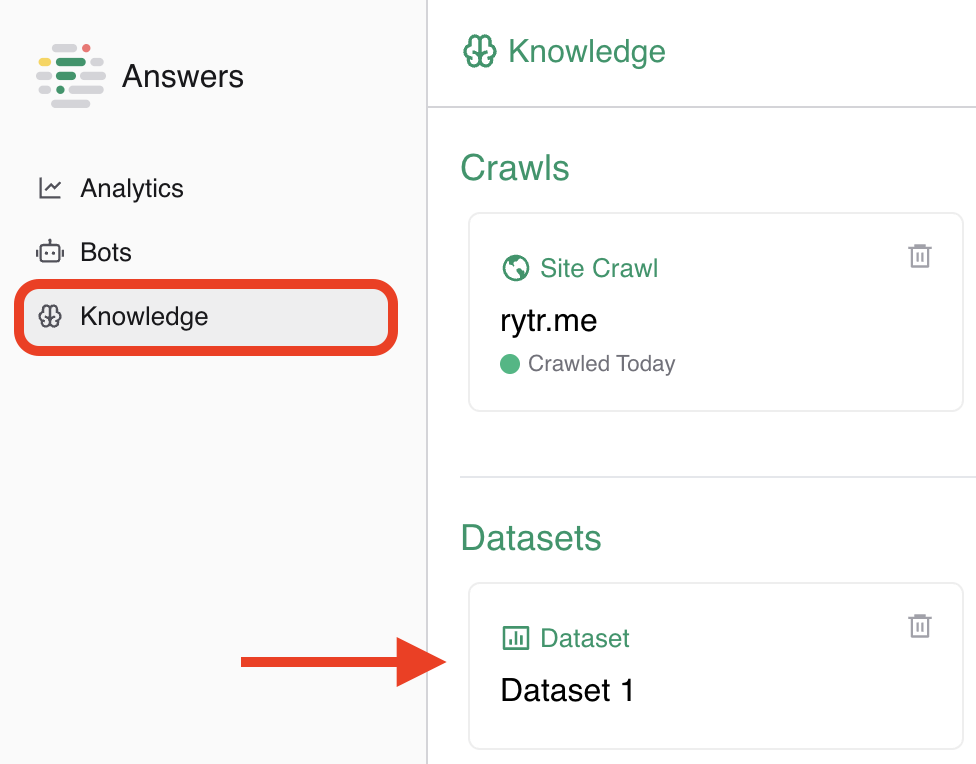Delete the rytr.me site crawl
Screen dimensions: 976x764
point(920,256)
